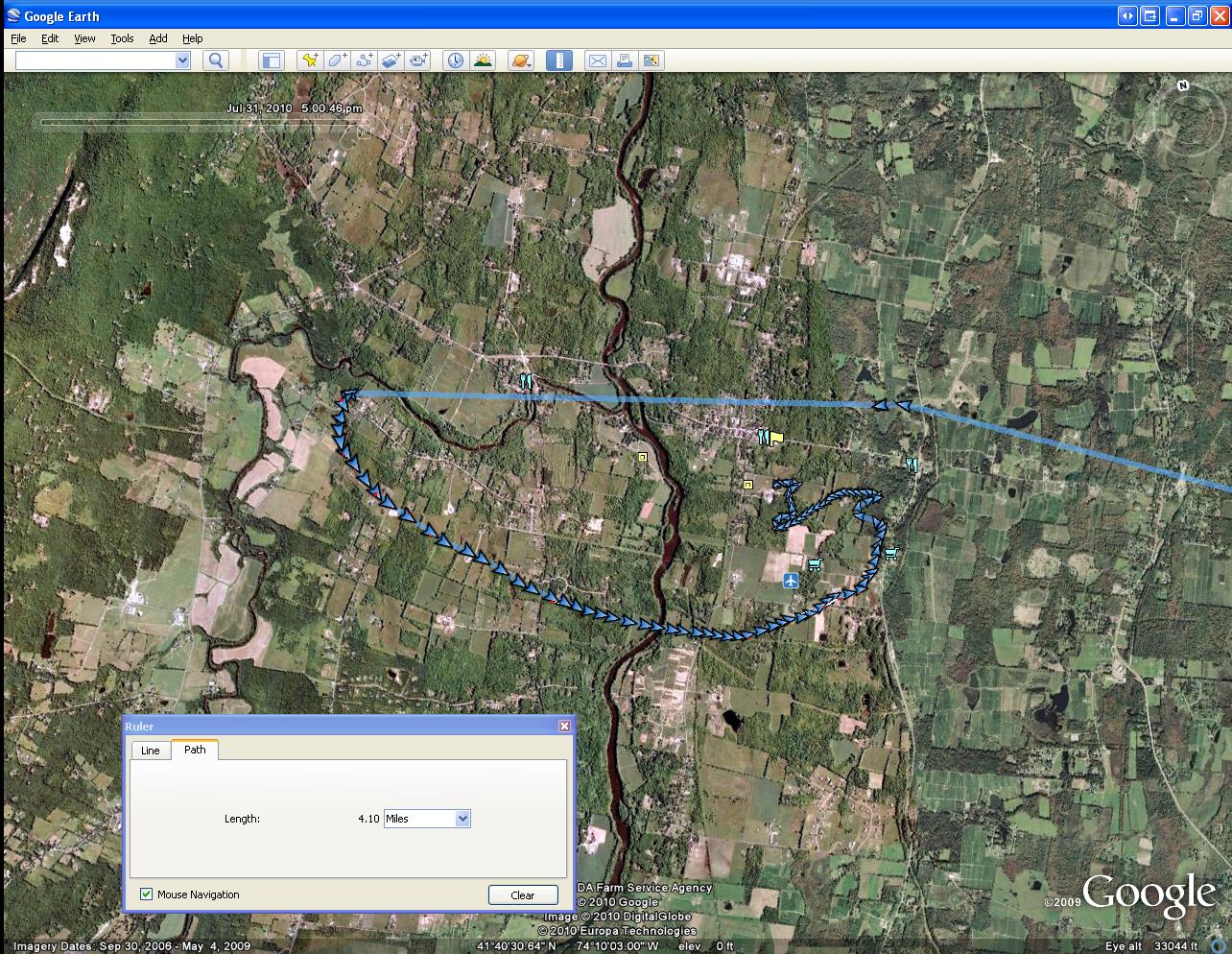Image resolution: width=1232 pixels, height=954 pixels.
Task: Open the Tools menu
Action: click(122, 38)
